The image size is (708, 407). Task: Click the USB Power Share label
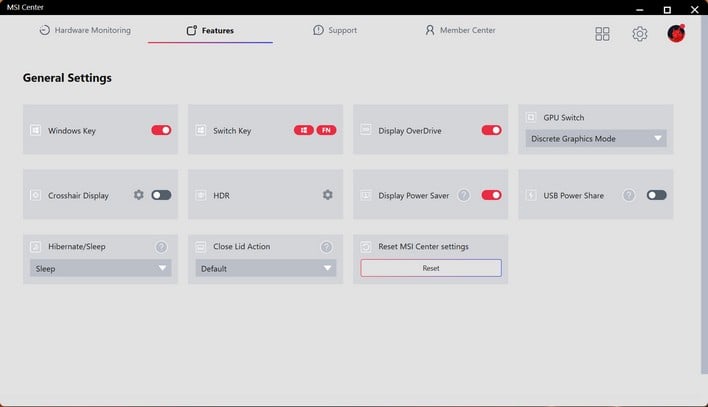[x=573, y=196]
